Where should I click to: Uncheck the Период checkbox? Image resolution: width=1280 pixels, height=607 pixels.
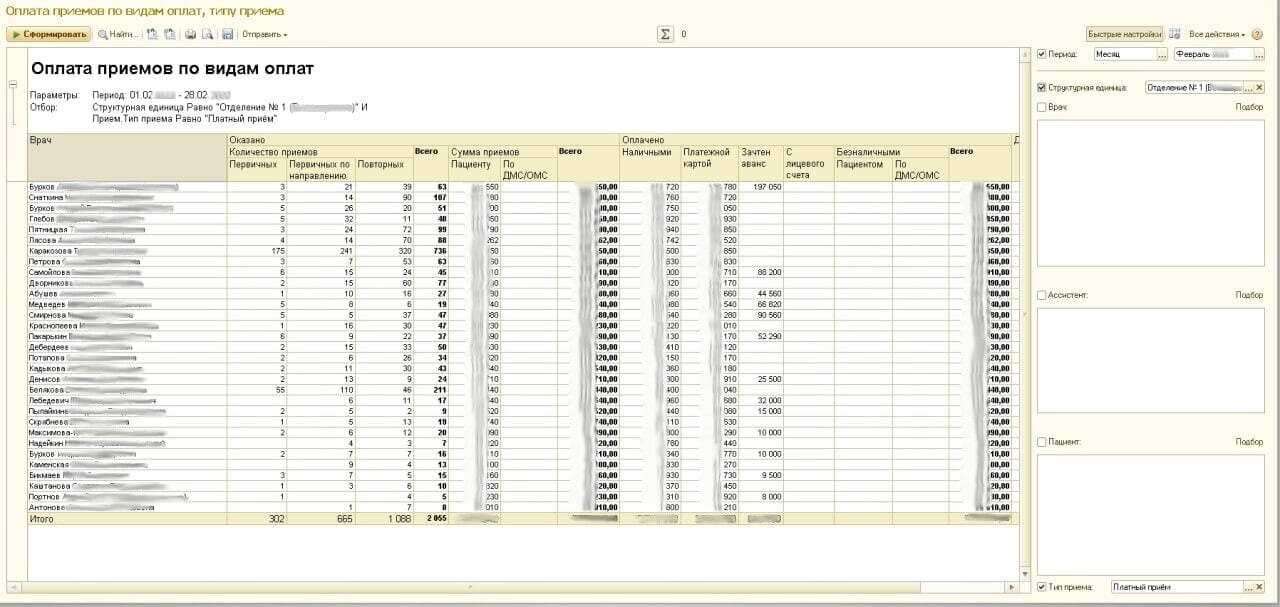click(1042, 54)
